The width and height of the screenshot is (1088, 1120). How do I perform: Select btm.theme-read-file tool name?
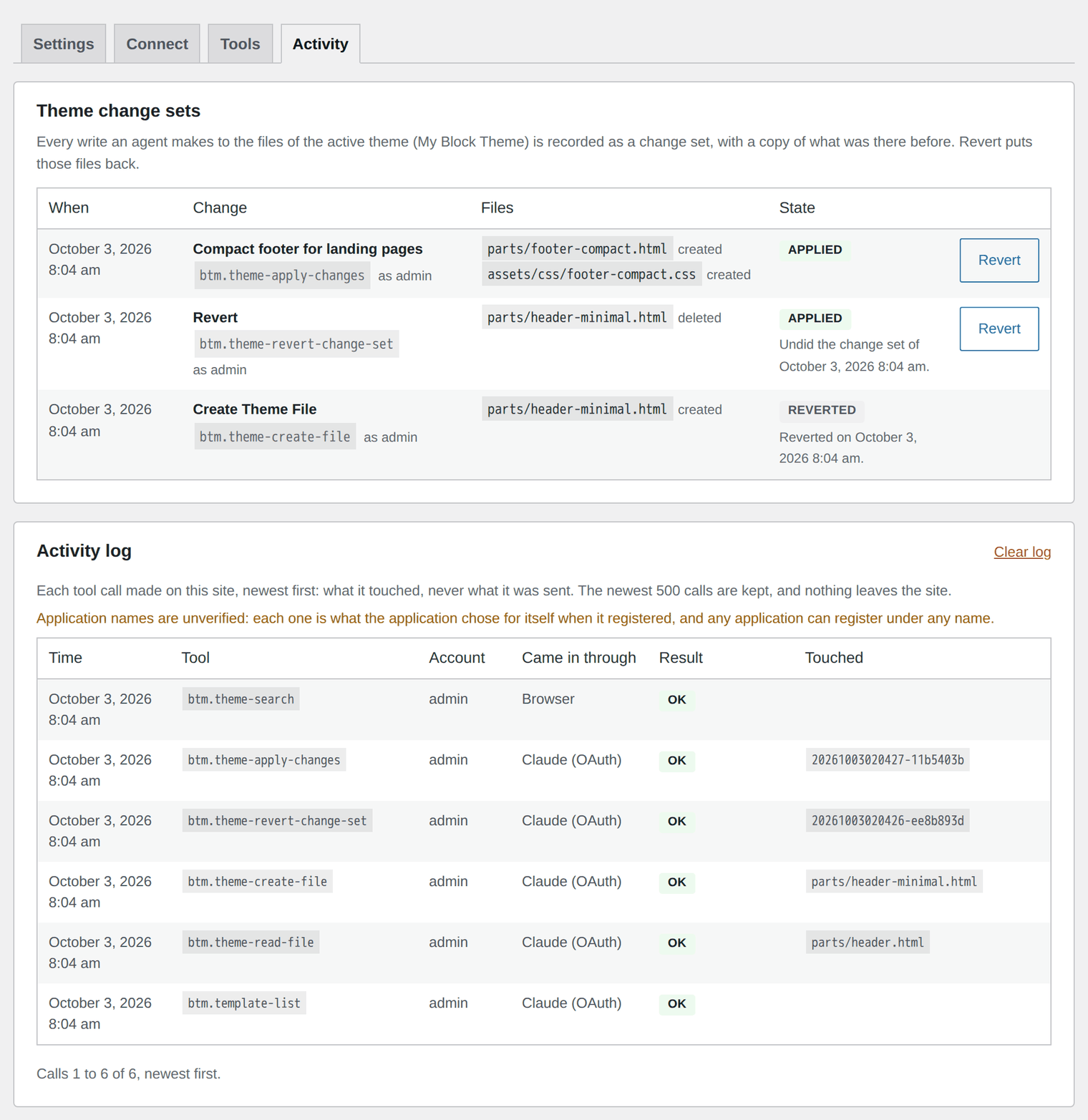(251, 943)
